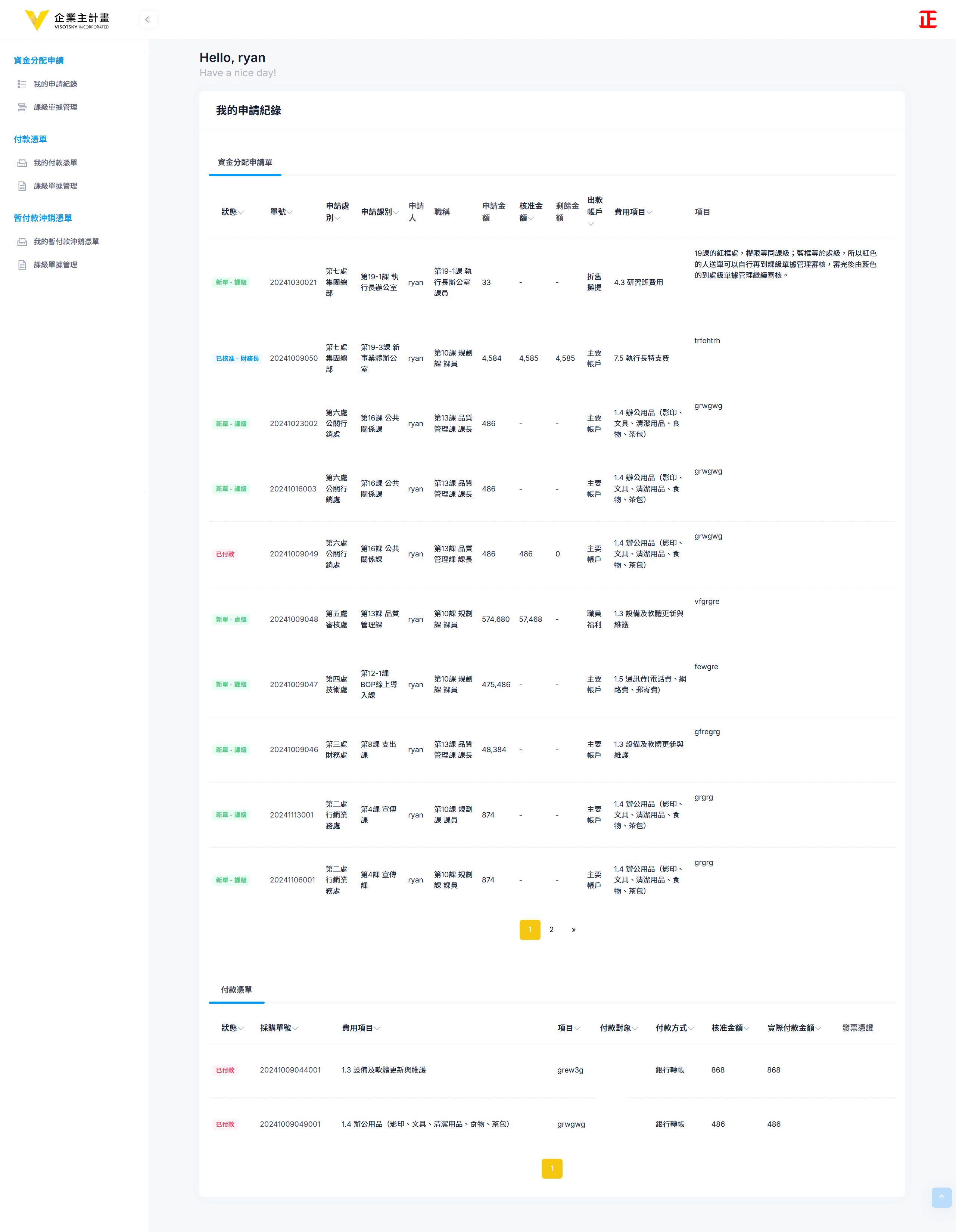Click the printer icon beside 我的暫付款沖銷憑單

pos(22,242)
